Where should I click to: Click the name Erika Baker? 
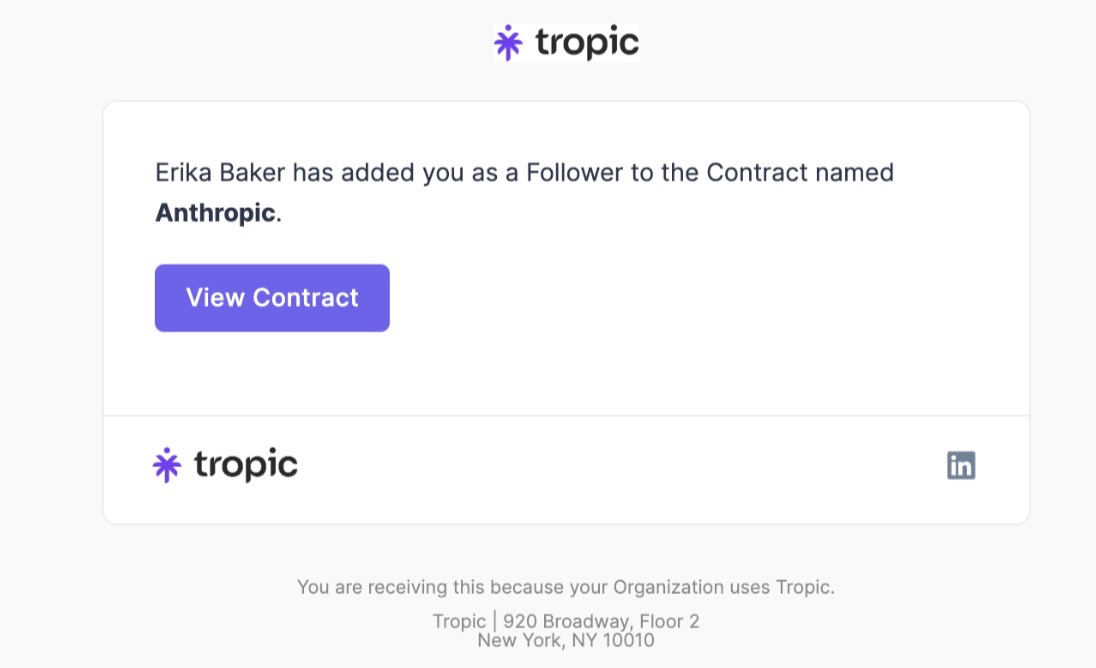click(x=220, y=173)
